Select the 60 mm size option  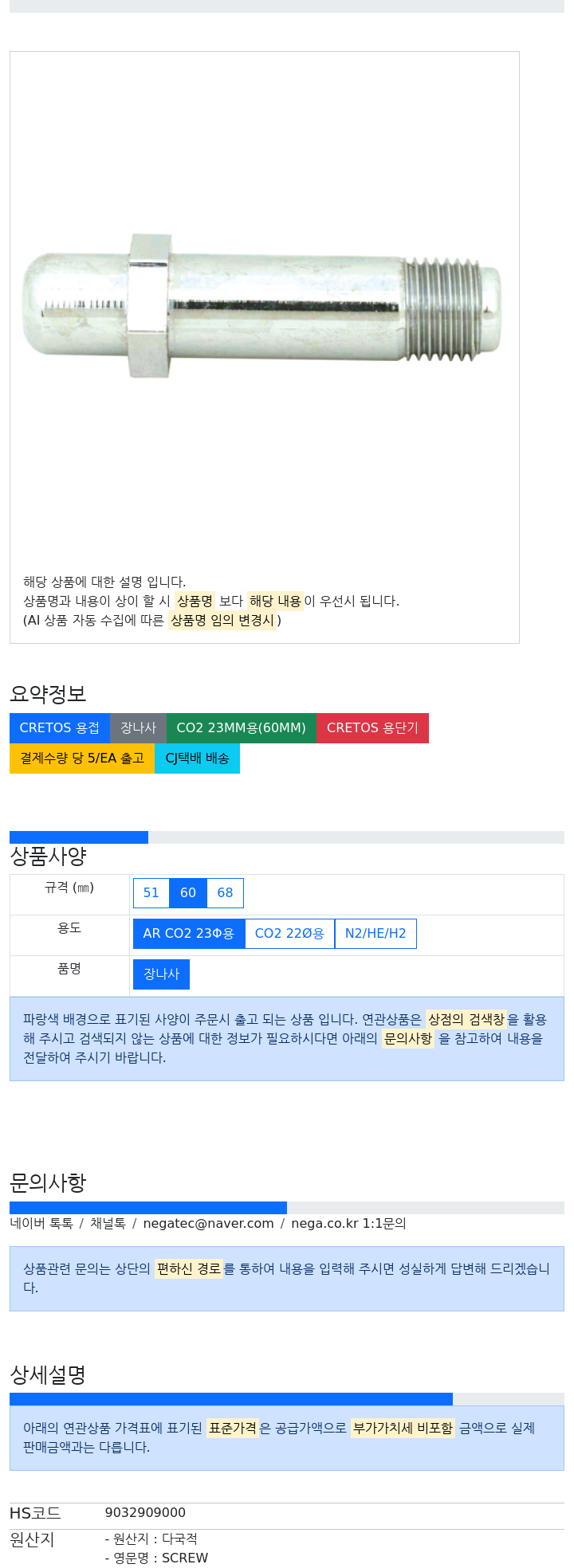(x=188, y=893)
